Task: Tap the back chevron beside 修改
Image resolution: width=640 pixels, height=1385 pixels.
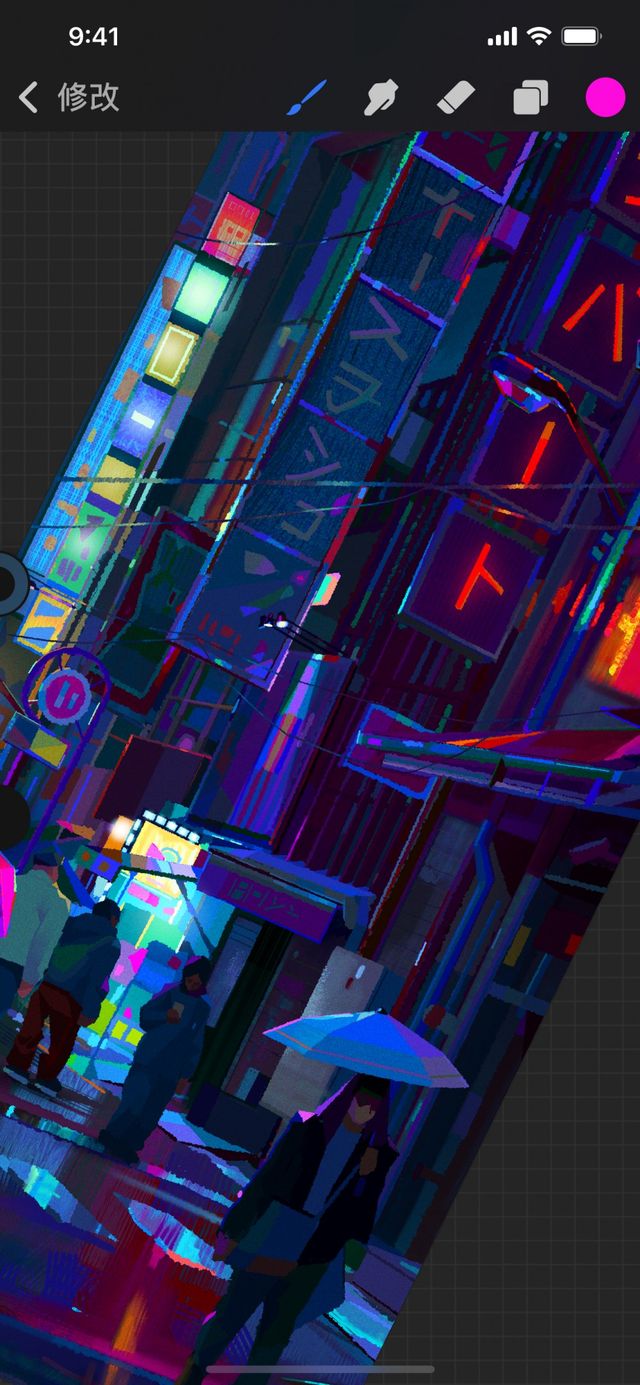Action: click(x=28, y=97)
